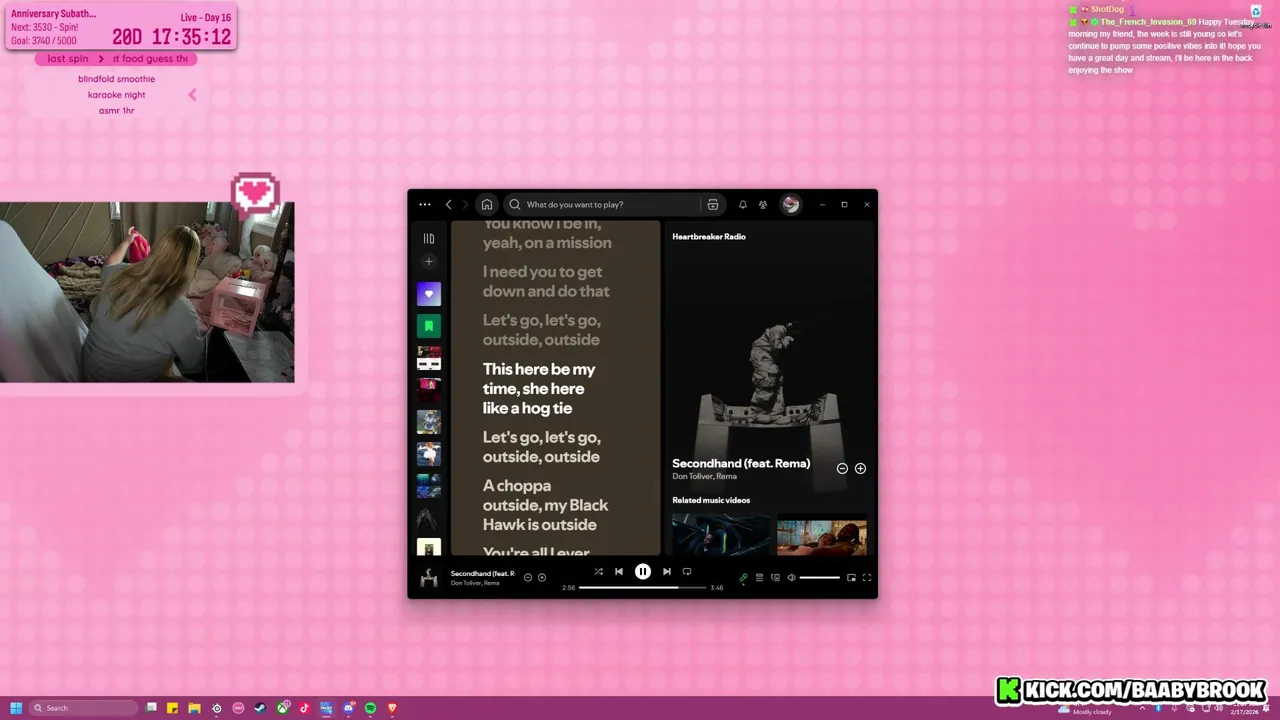Click "blindfold smoothie" in spin list
Viewport: 1280px width, 720px height.
click(117, 79)
